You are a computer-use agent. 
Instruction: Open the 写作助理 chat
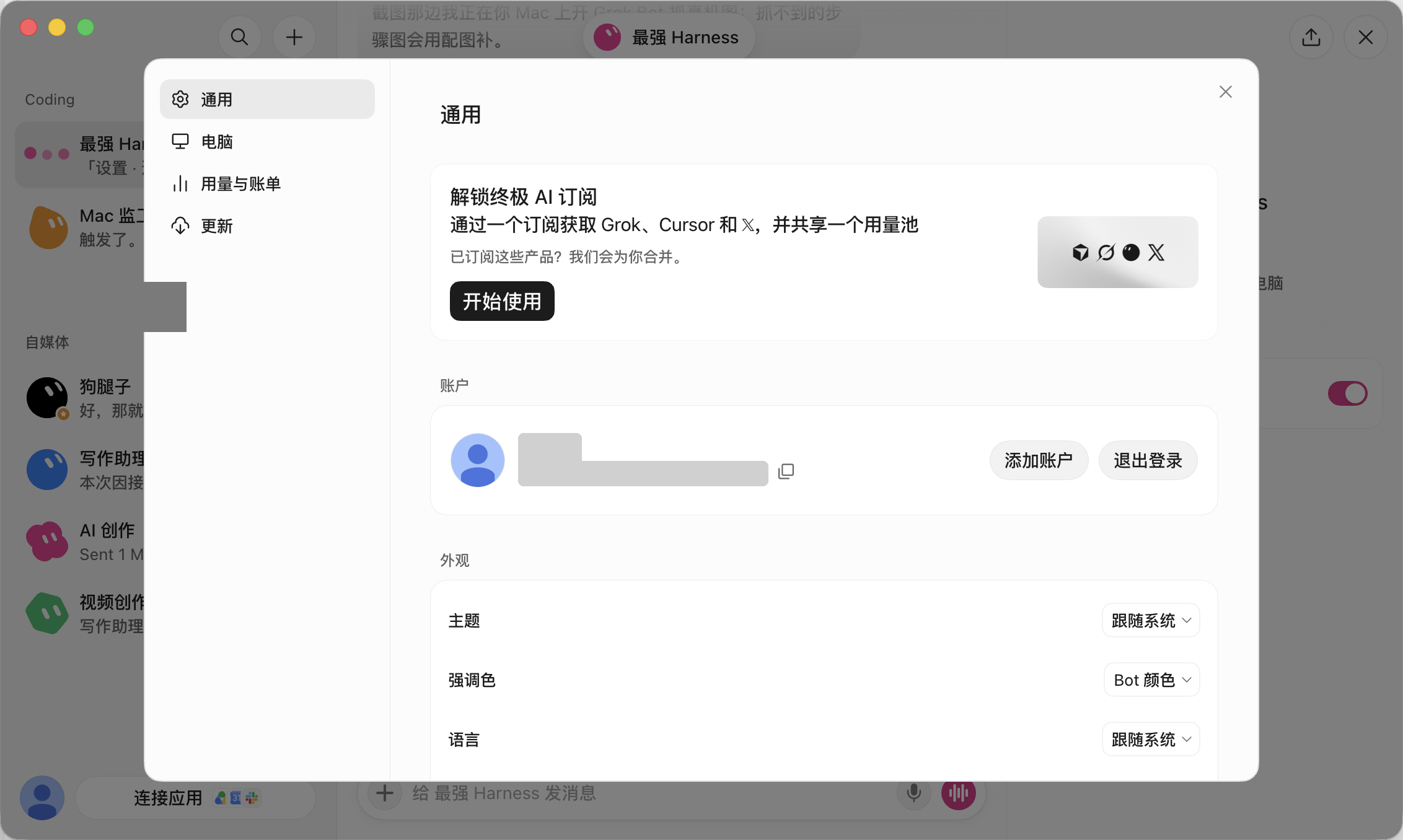[80, 470]
